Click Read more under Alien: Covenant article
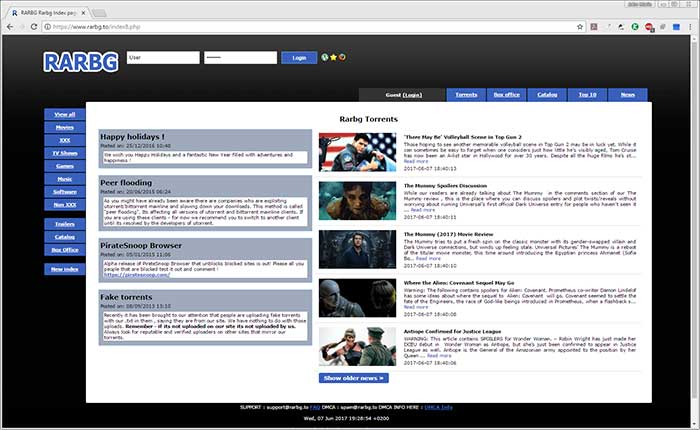The height and width of the screenshot is (430, 700). click(416, 307)
